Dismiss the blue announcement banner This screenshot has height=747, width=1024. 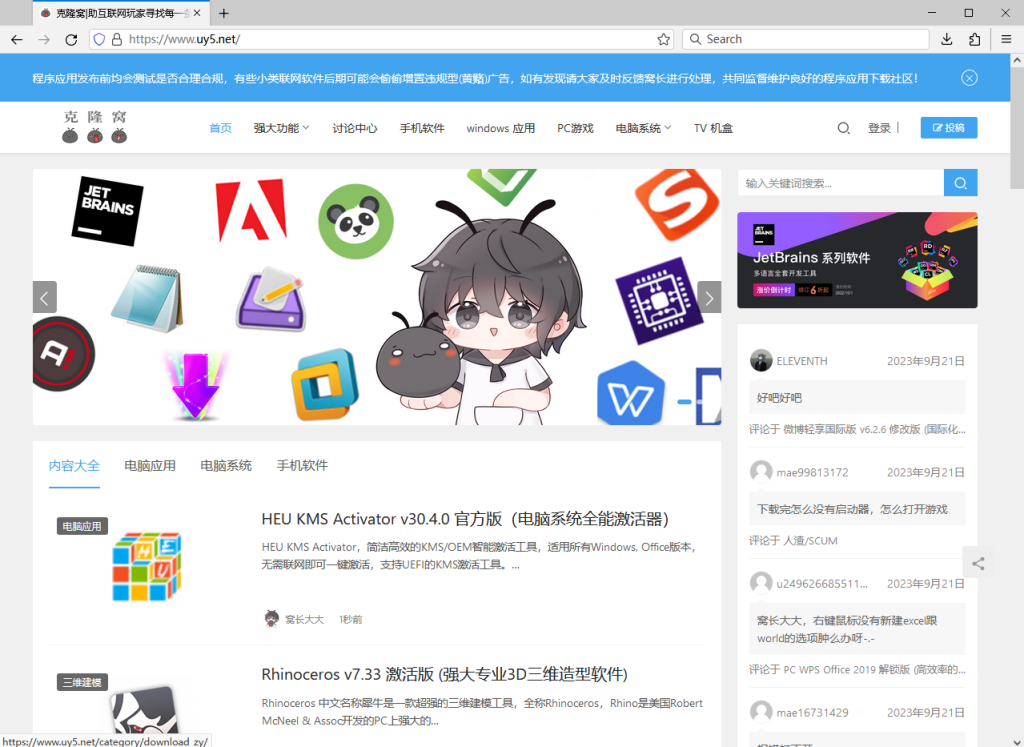[x=969, y=78]
